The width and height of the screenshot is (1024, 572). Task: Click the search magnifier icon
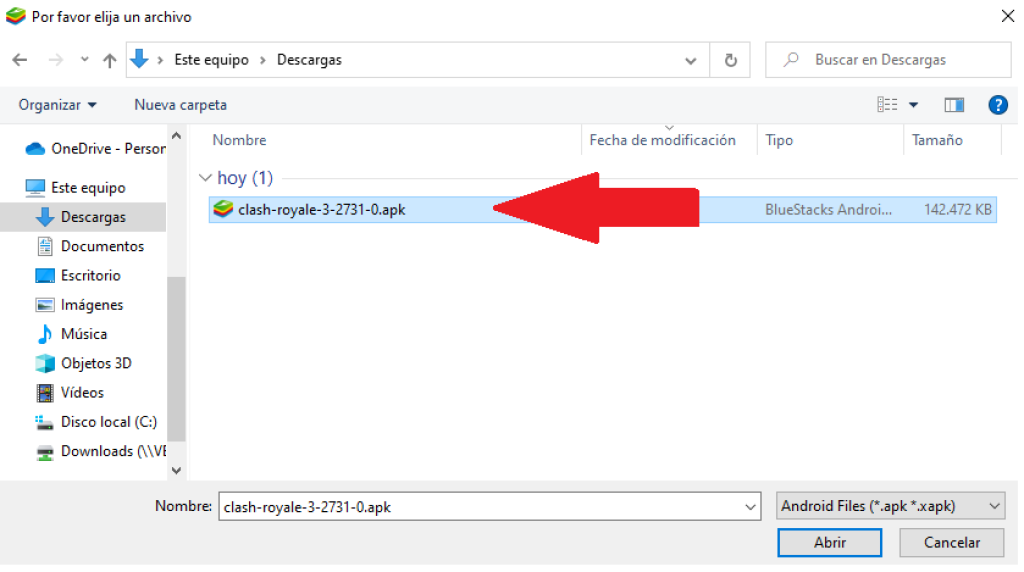(791, 60)
